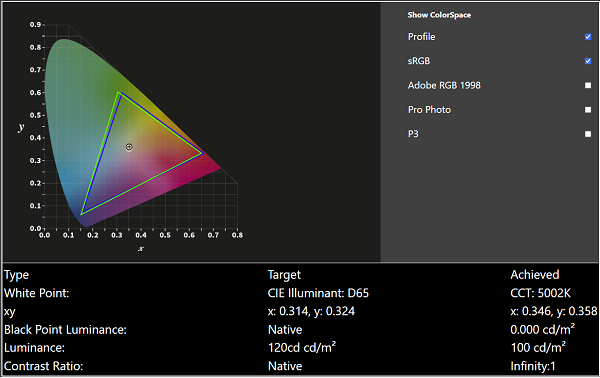Click the blue vertex of gamut triangle
Viewport: 600px width, 378px height.
(x=82, y=214)
